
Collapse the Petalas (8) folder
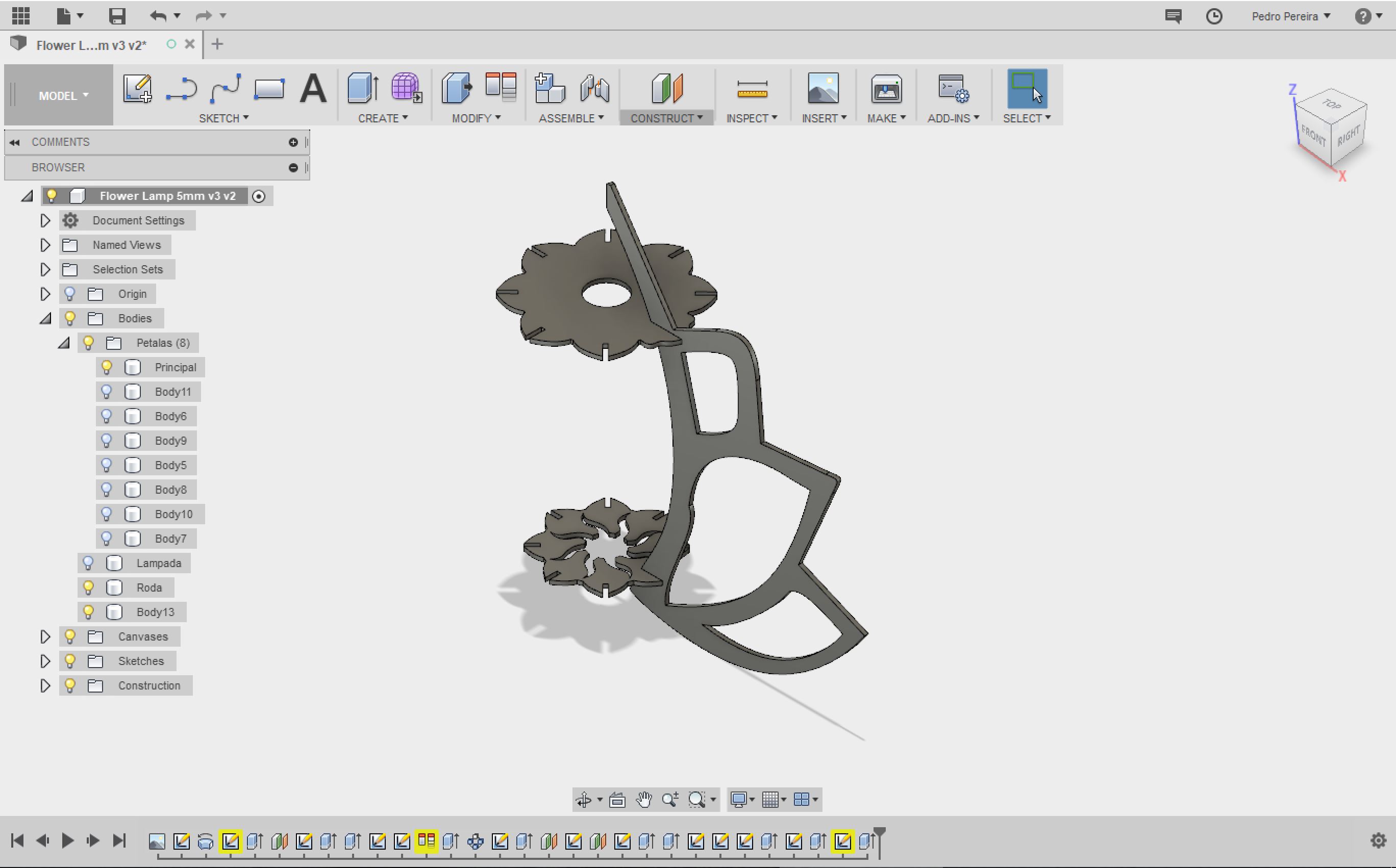click(x=64, y=343)
